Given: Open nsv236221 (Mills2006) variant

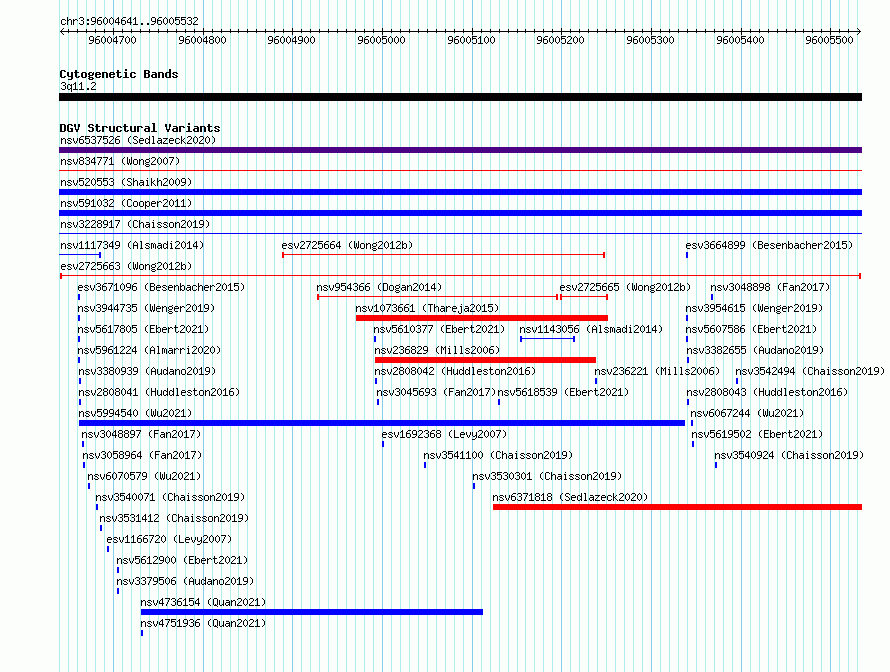Looking at the screenshot, I should (x=657, y=371).
